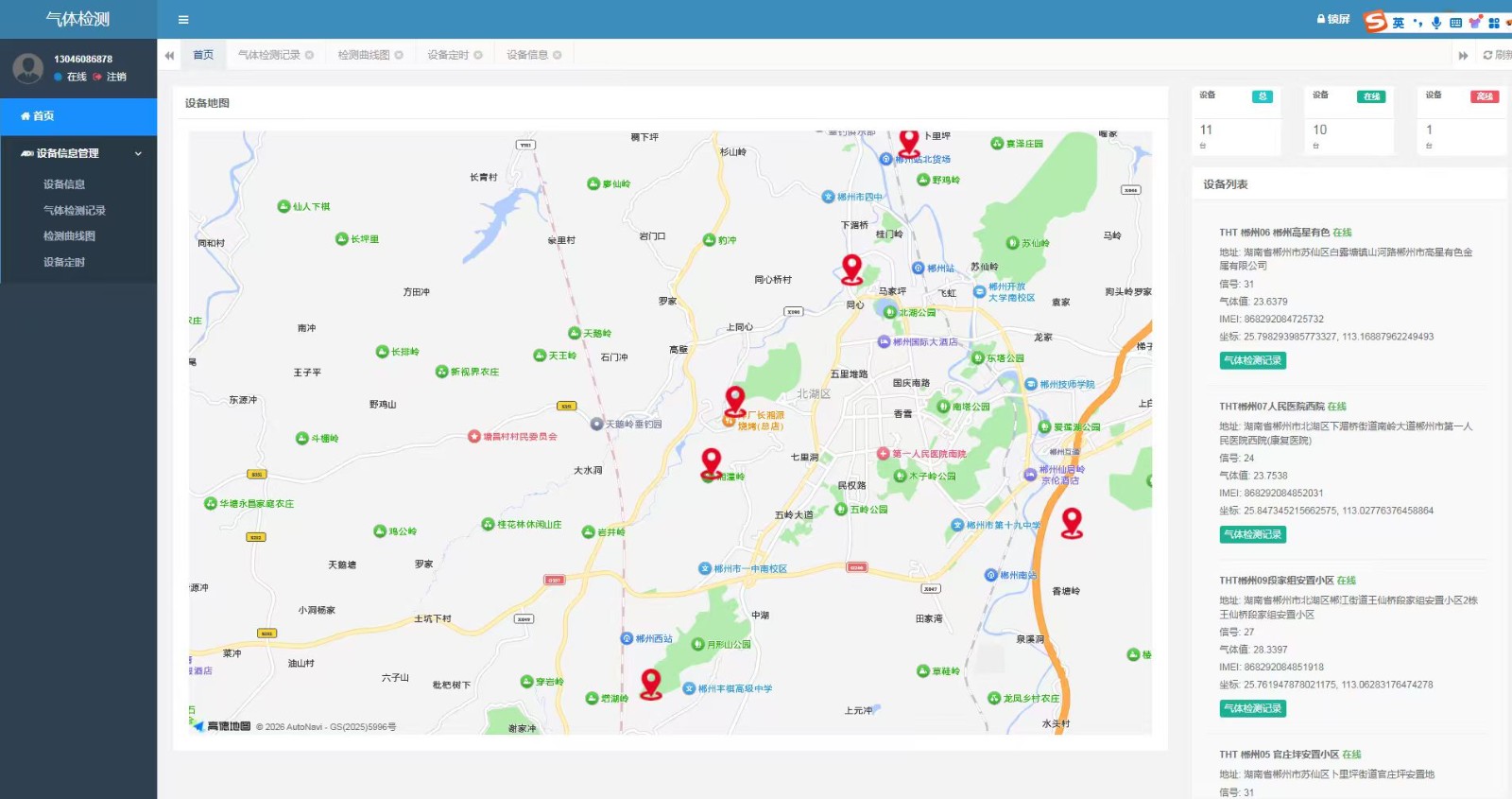This screenshot has width=1512, height=799.
Task: Click the user avatar picture
Action: 28,68
